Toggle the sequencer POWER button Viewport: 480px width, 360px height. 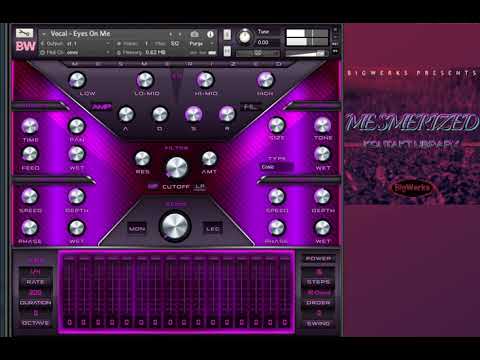pyautogui.click(x=318, y=258)
